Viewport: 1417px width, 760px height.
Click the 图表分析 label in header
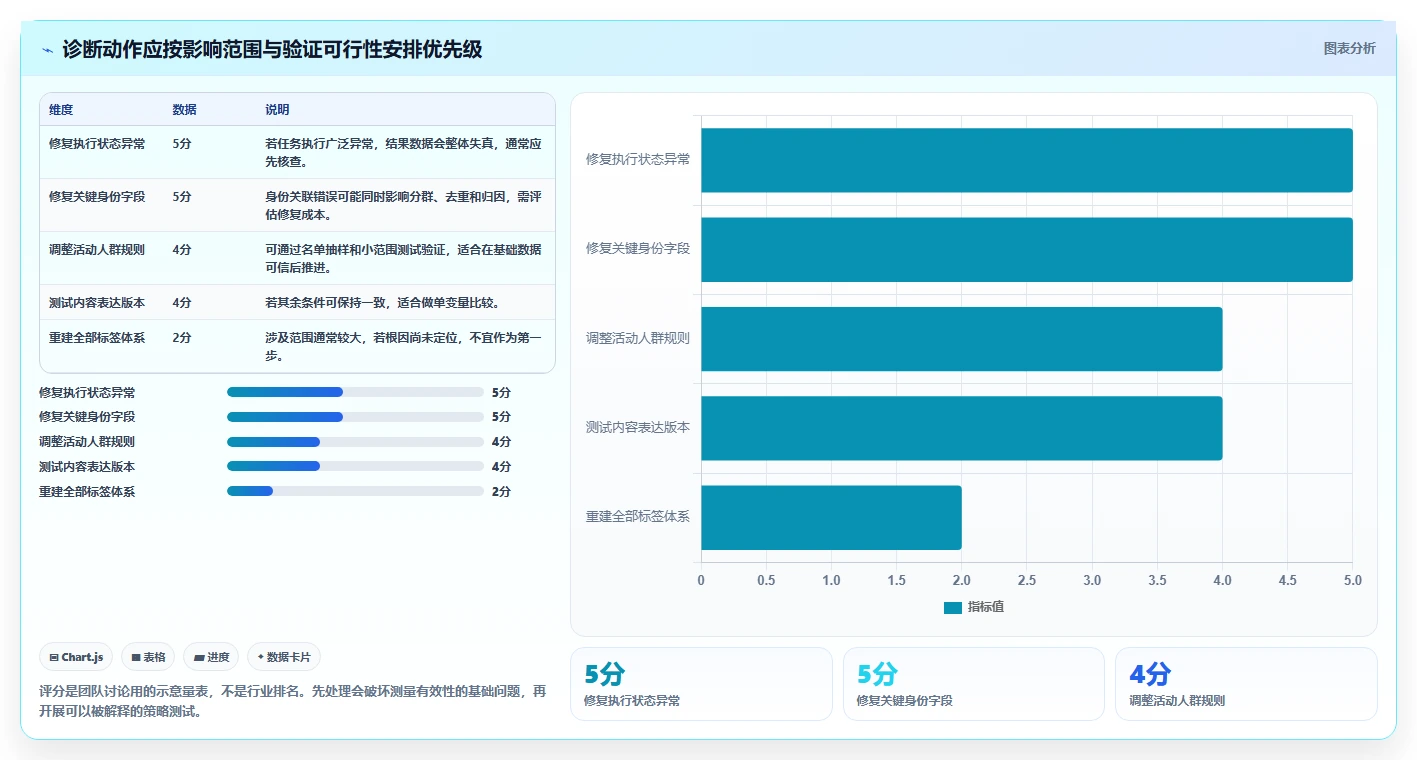coord(1349,48)
